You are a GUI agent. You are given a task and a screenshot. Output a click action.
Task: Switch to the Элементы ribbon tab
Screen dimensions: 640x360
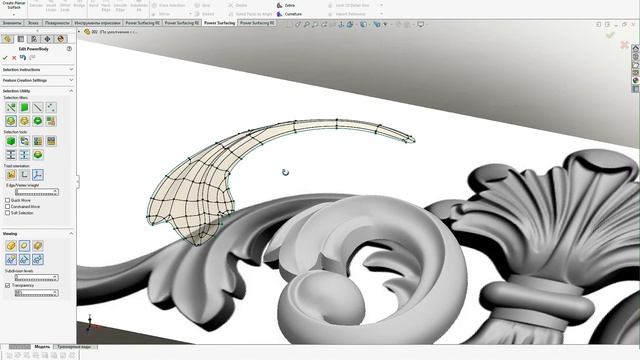[12, 23]
